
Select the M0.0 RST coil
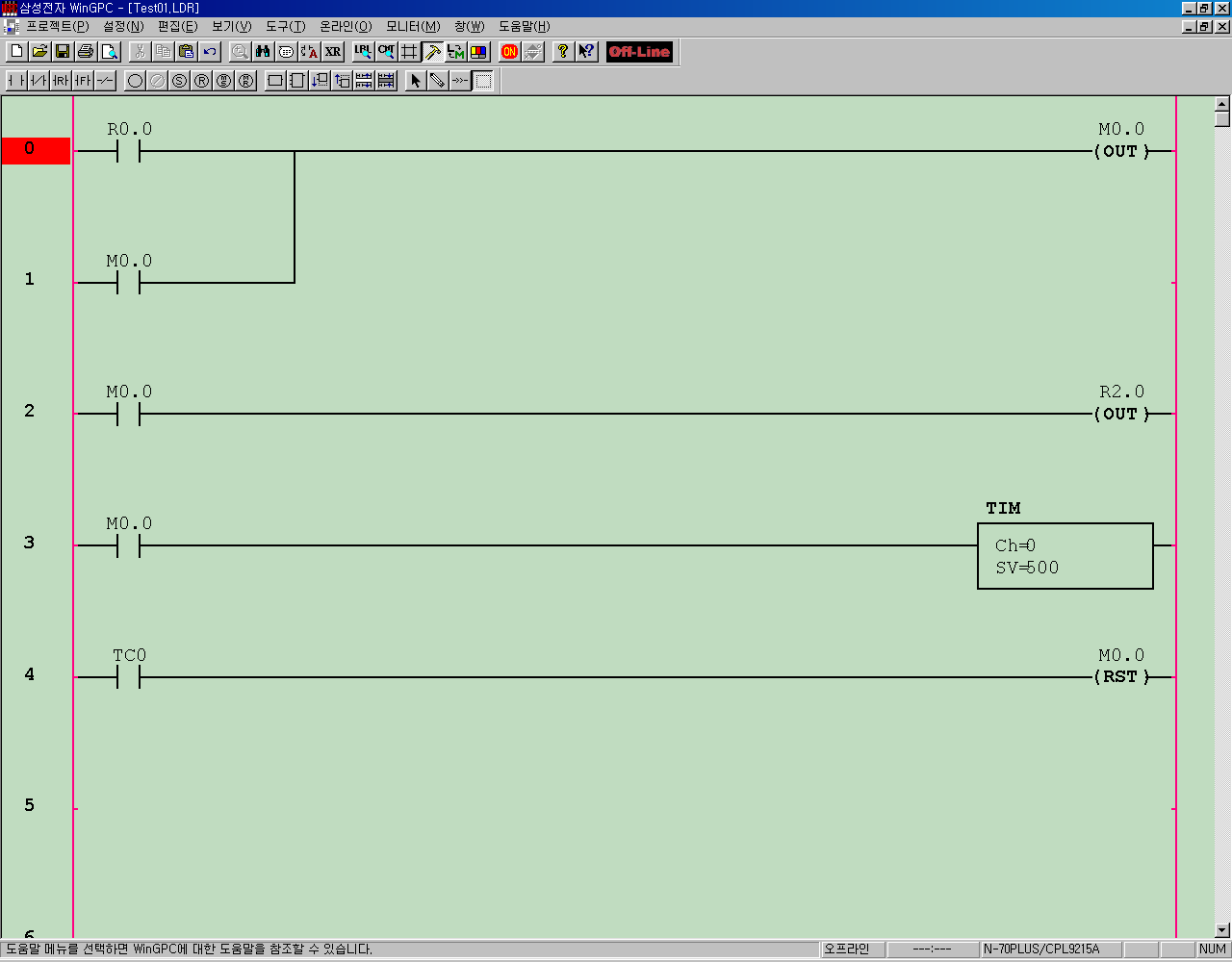tap(1121, 677)
